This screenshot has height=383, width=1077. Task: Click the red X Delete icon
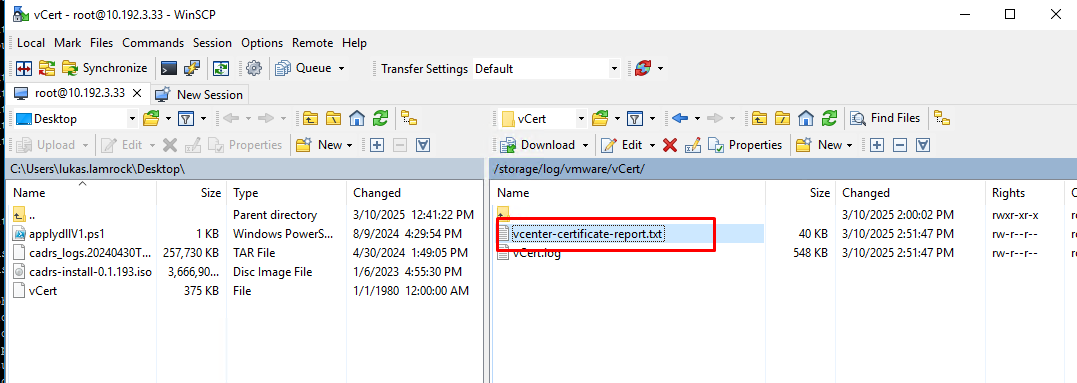coord(670,145)
